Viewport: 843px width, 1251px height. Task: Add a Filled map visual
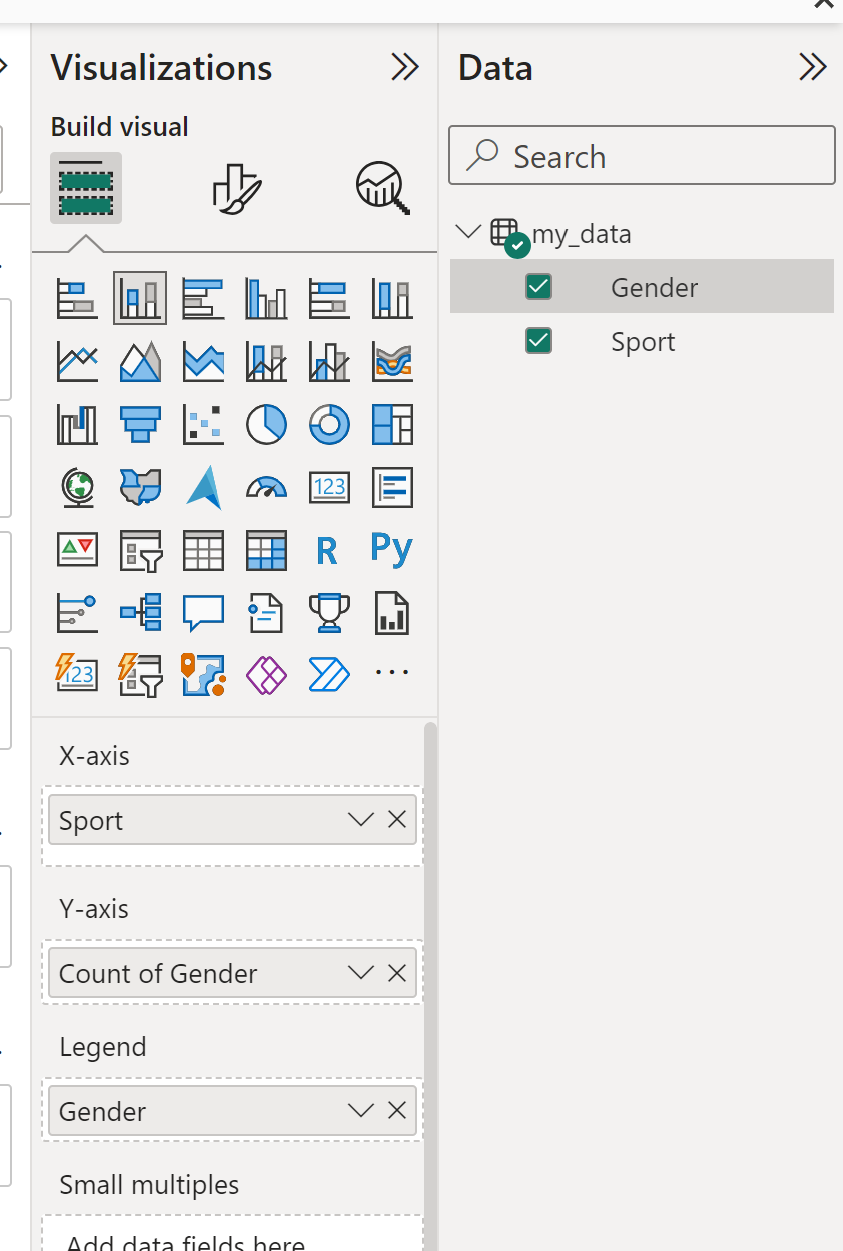pyautogui.click(x=140, y=488)
